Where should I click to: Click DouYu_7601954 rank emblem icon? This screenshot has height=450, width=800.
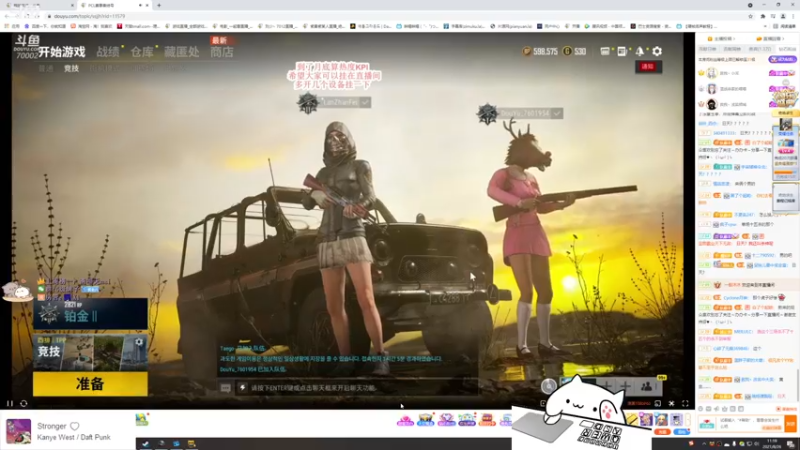tap(487, 114)
